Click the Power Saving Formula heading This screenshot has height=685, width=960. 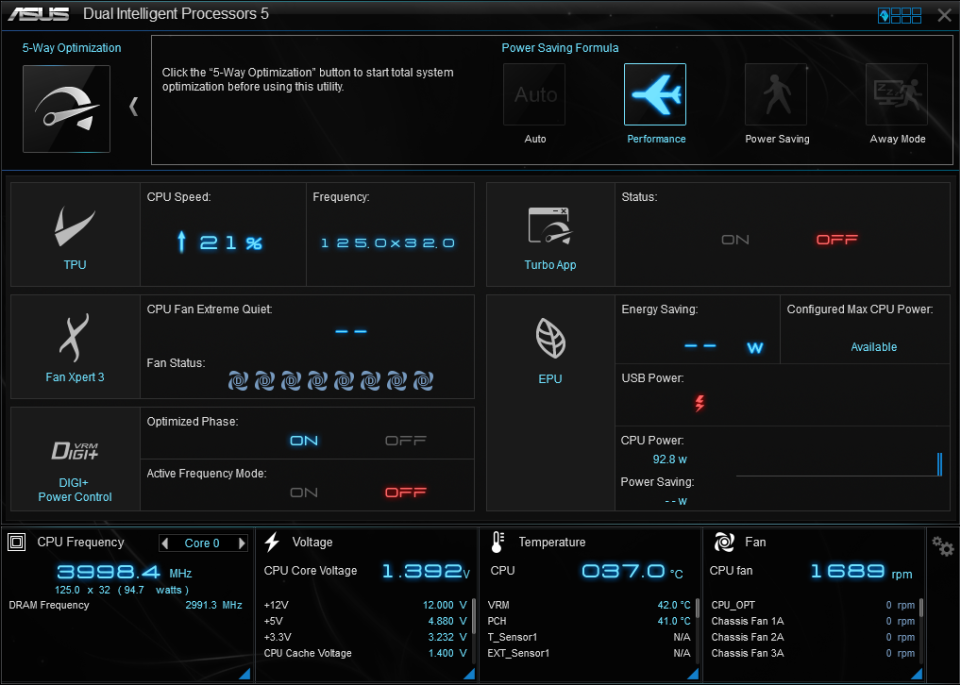(560, 48)
